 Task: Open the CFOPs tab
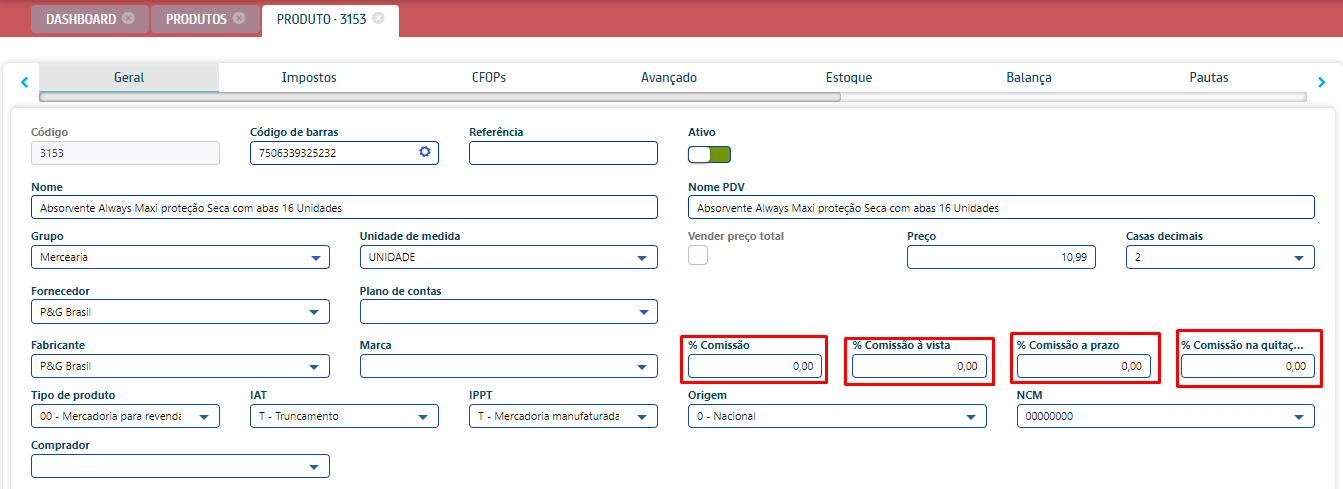490,78
